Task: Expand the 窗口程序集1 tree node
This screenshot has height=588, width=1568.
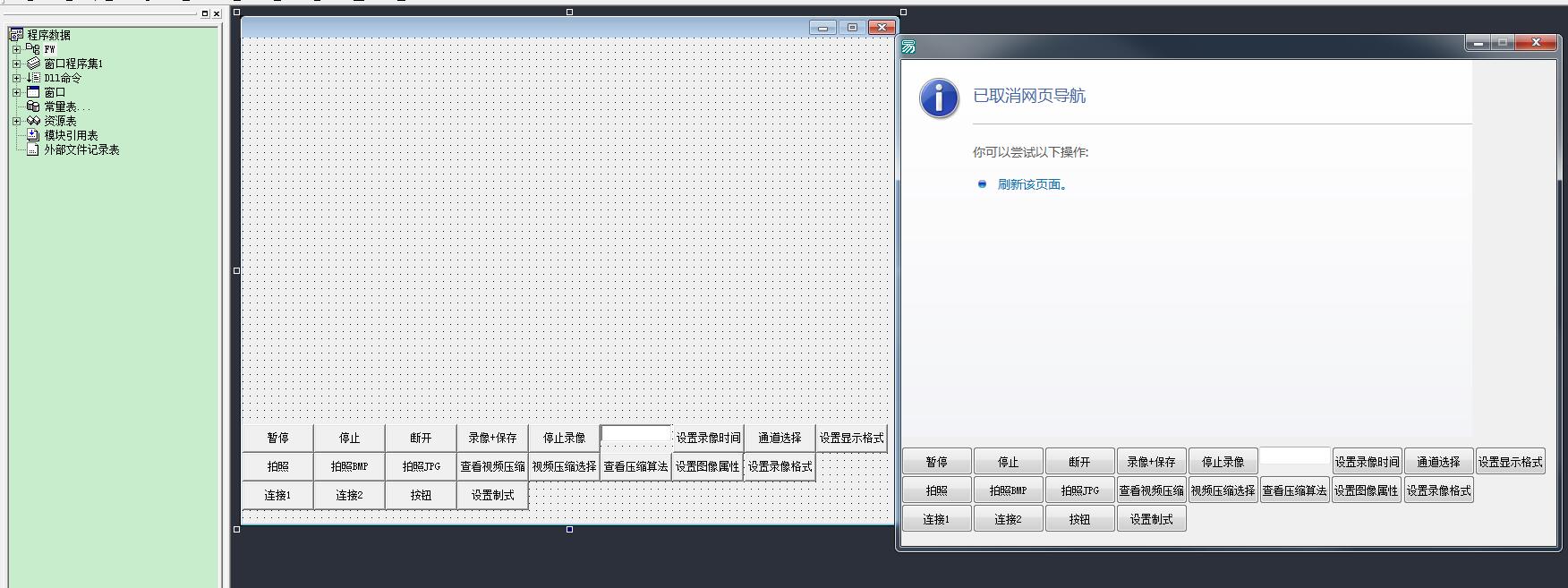Action: (x=16, y=64)
